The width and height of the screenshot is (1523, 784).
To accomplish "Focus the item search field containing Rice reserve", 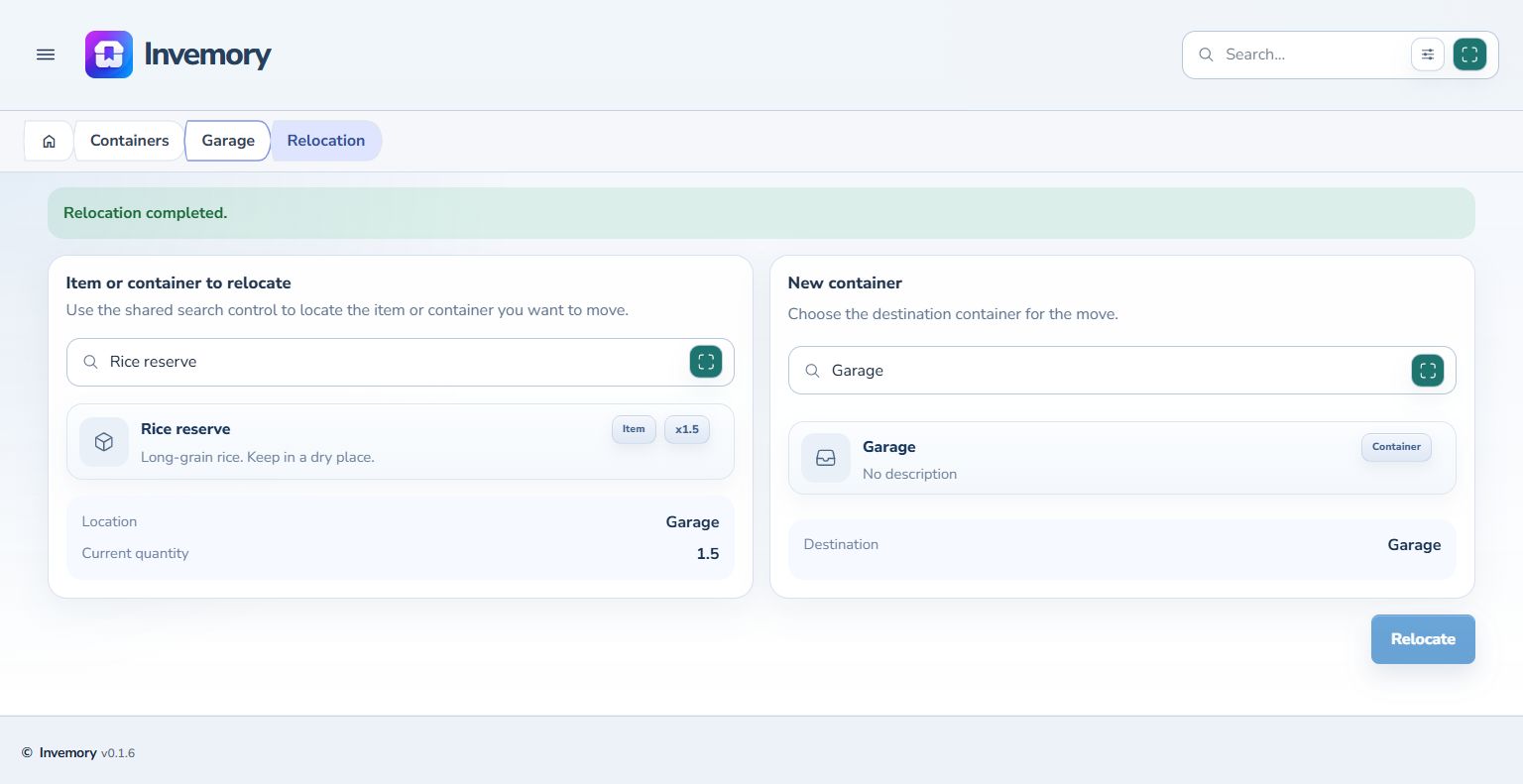I will [x=401, y=362].
